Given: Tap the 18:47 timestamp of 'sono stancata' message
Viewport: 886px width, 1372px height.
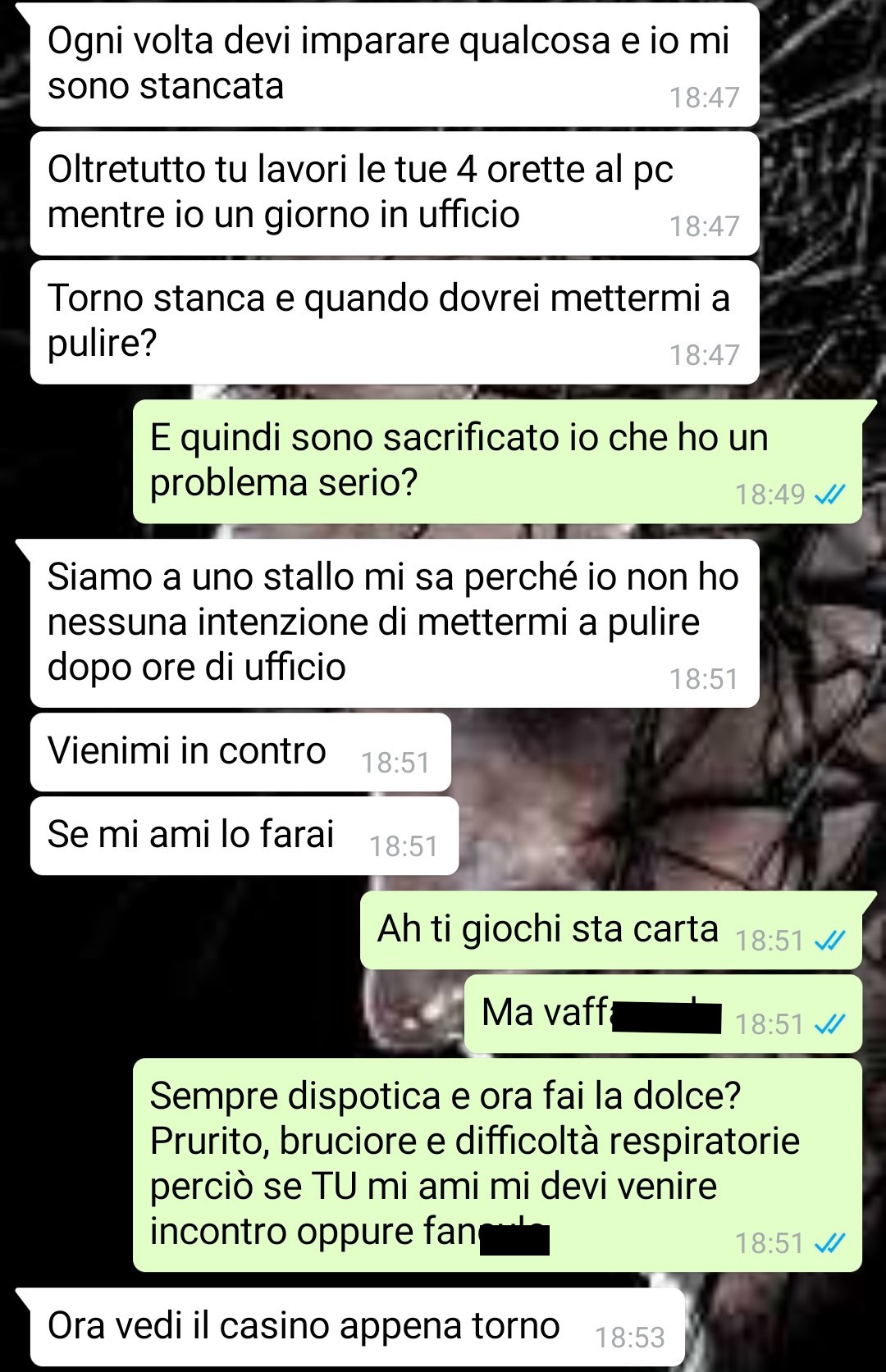Looking at the screenshot, I should (x=704, y=98).
